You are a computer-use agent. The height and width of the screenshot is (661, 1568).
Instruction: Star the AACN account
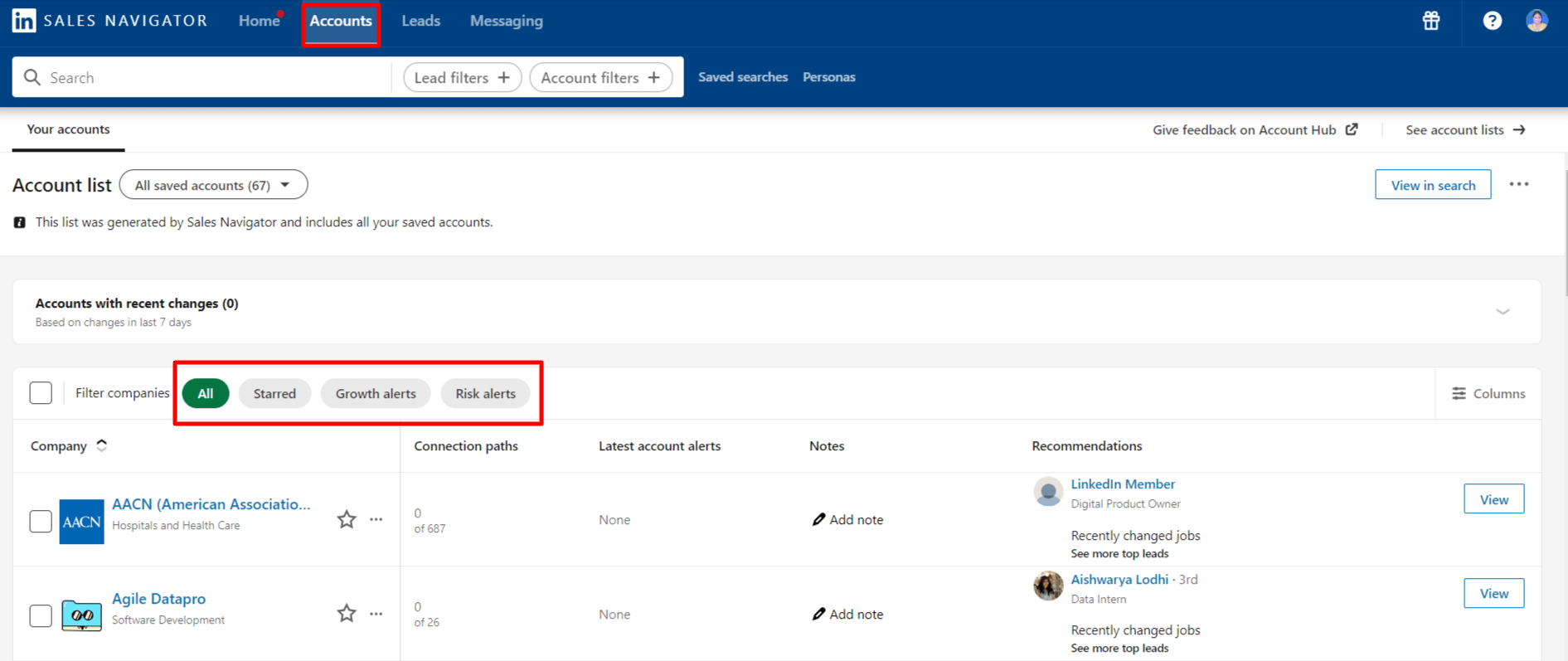(347, 520)
